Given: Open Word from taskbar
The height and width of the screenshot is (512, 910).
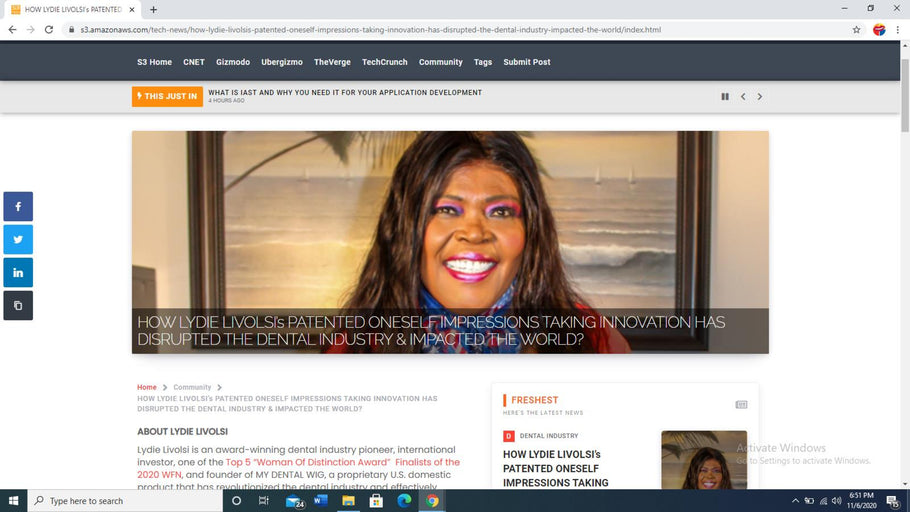Looking at the screenshot, I should click(320, 500).
